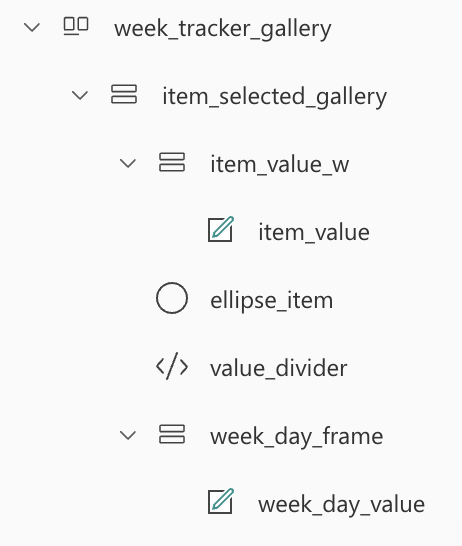Select the ellipse_item shape
Image resolution: width=462 pixels, height=546 pixels.
272,301
